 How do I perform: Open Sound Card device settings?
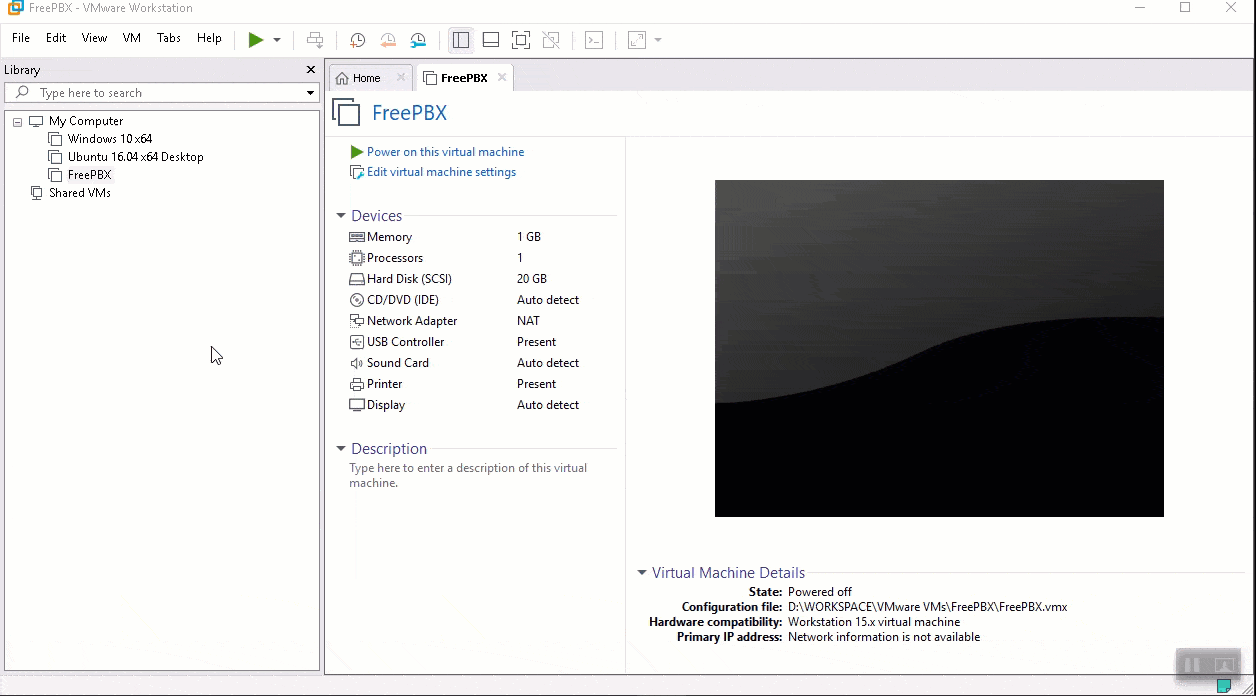398,363
